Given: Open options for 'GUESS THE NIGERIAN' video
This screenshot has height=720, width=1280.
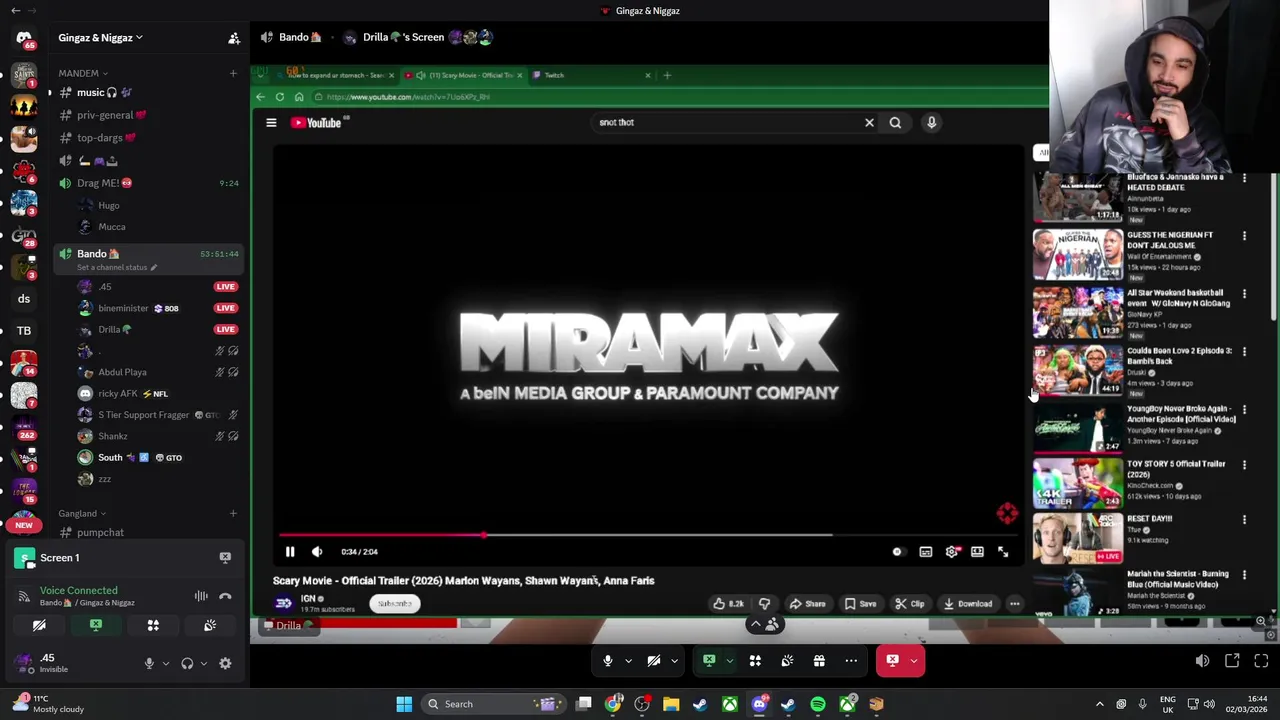Looking at the screenshot, I should pyautogui.click(x=1244, y=236).
